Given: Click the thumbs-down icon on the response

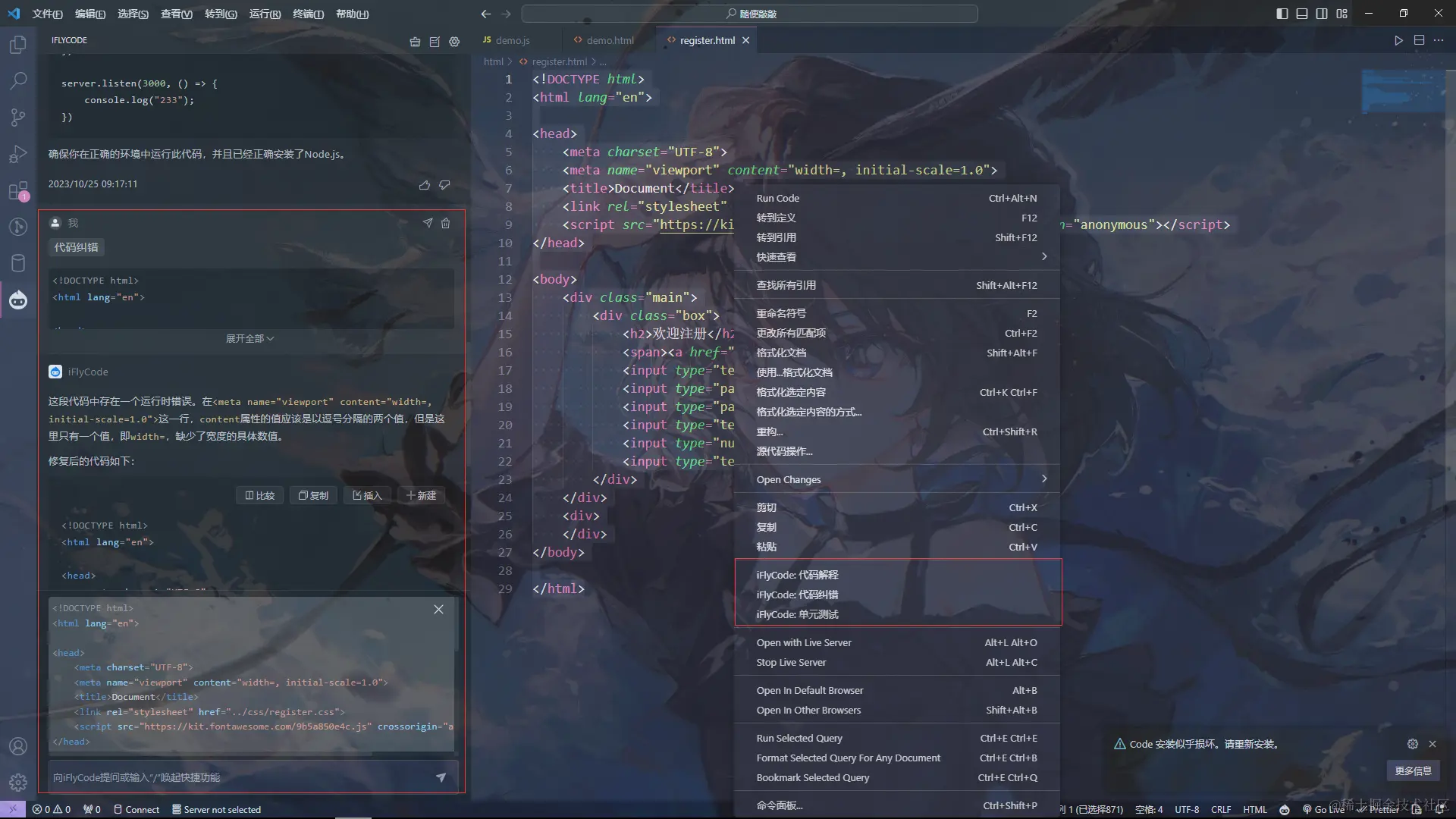Looking at the screenshot, I should pyautogui.click(x=445, y=184).
